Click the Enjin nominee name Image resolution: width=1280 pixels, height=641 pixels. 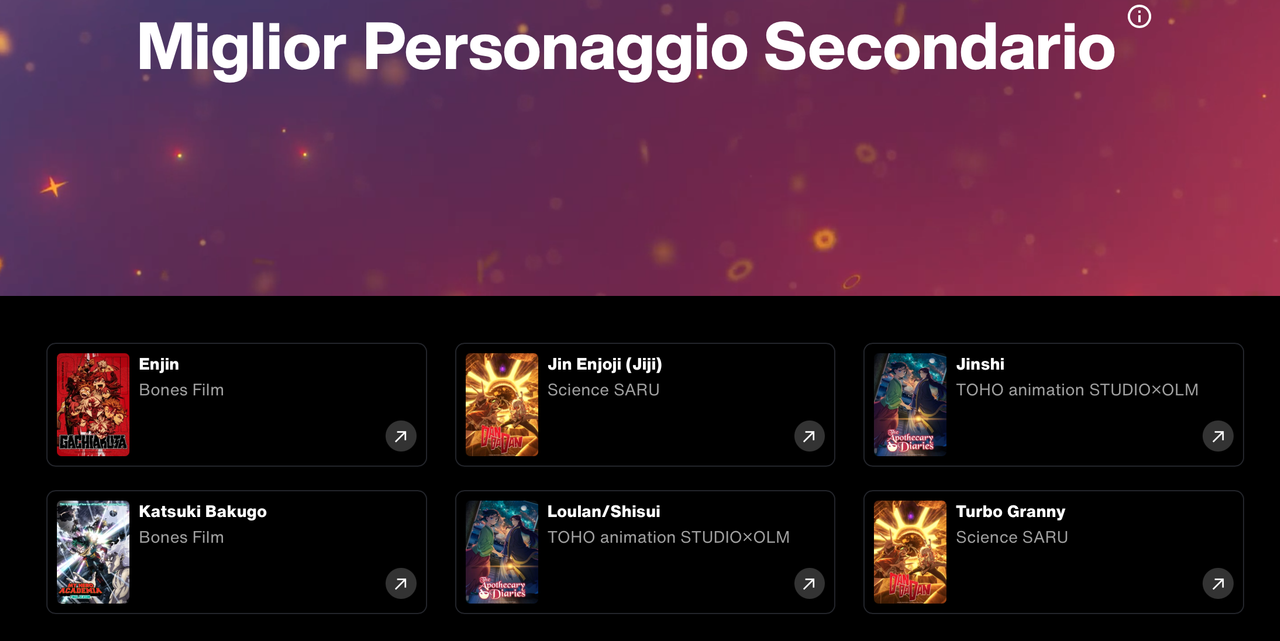(x=159, y=364)
